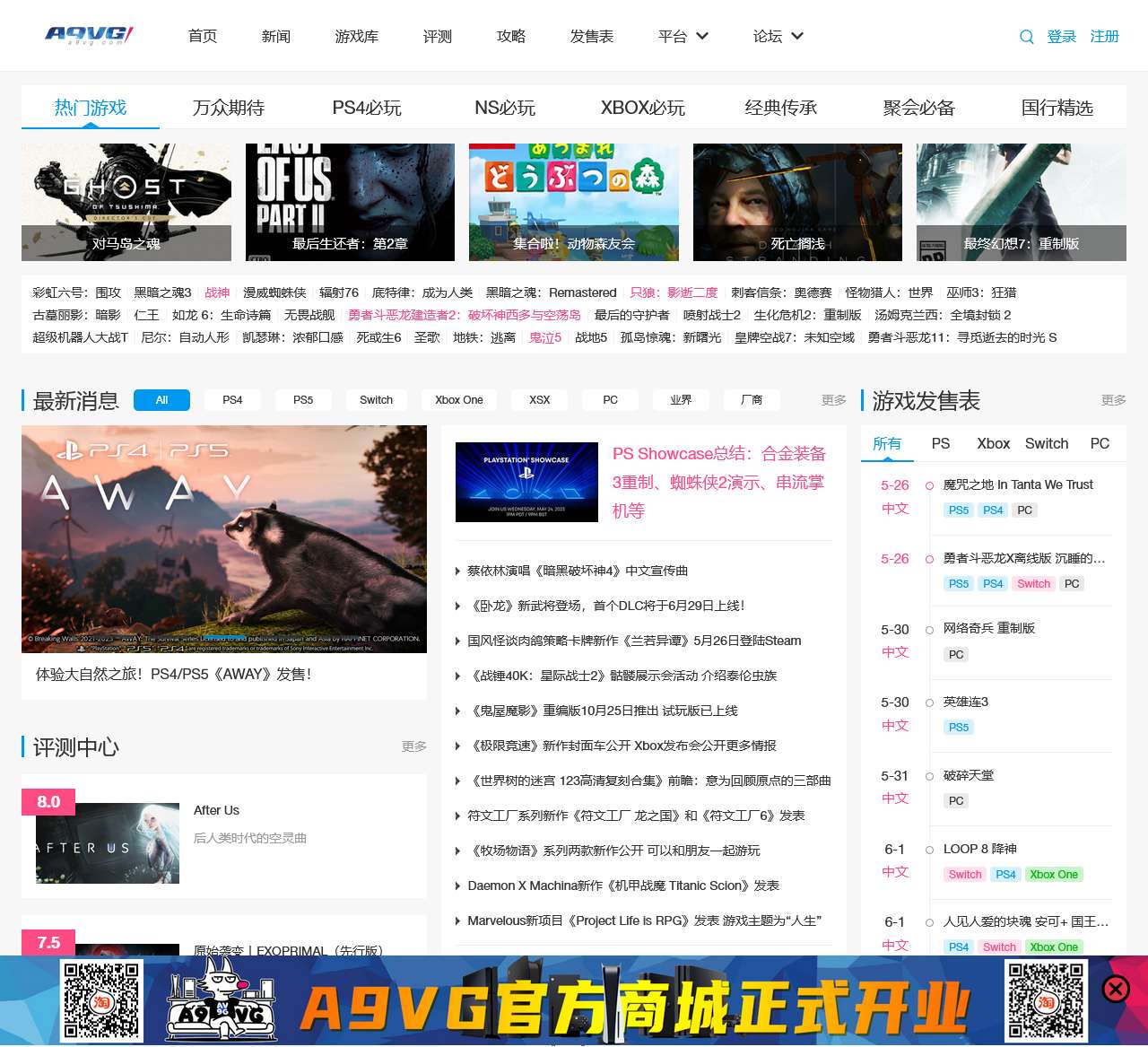Open the 最终幻想7：重制版 thumbnail

click(1022, 202)
